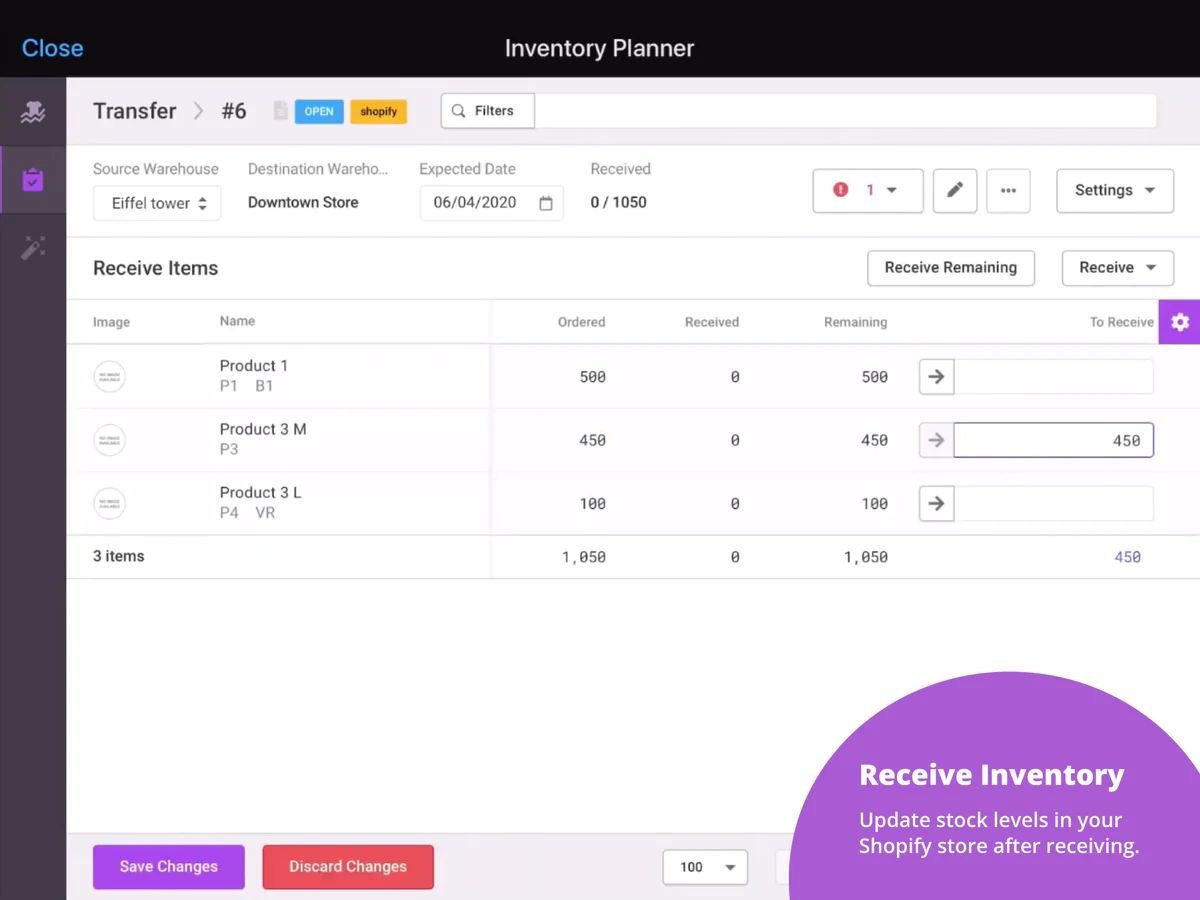The image size is (1200, 900).
Task: Change the page size 100 dropdown
Action: point(705,867)
